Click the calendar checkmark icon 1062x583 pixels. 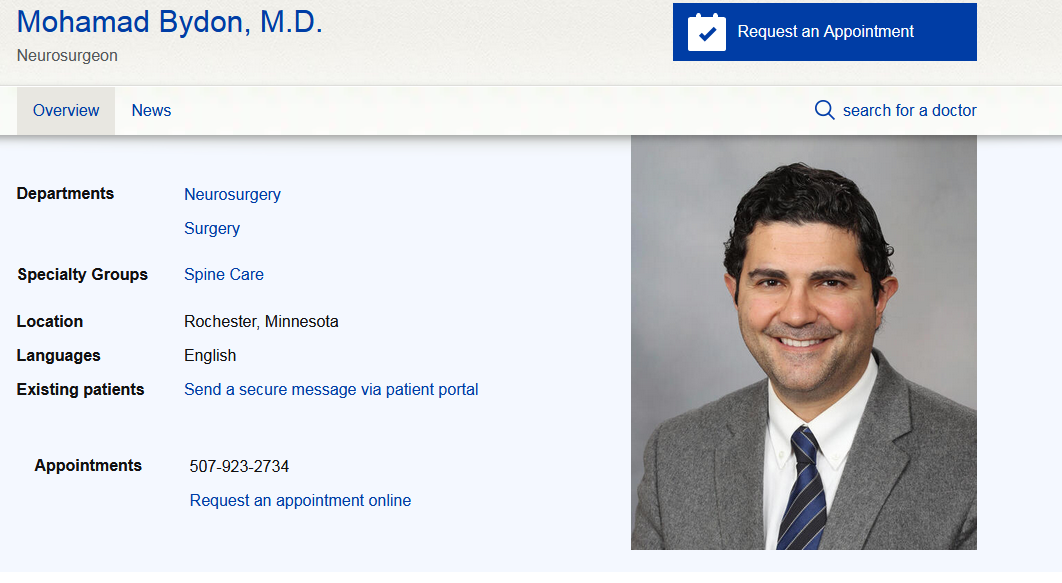coord(707,32)
